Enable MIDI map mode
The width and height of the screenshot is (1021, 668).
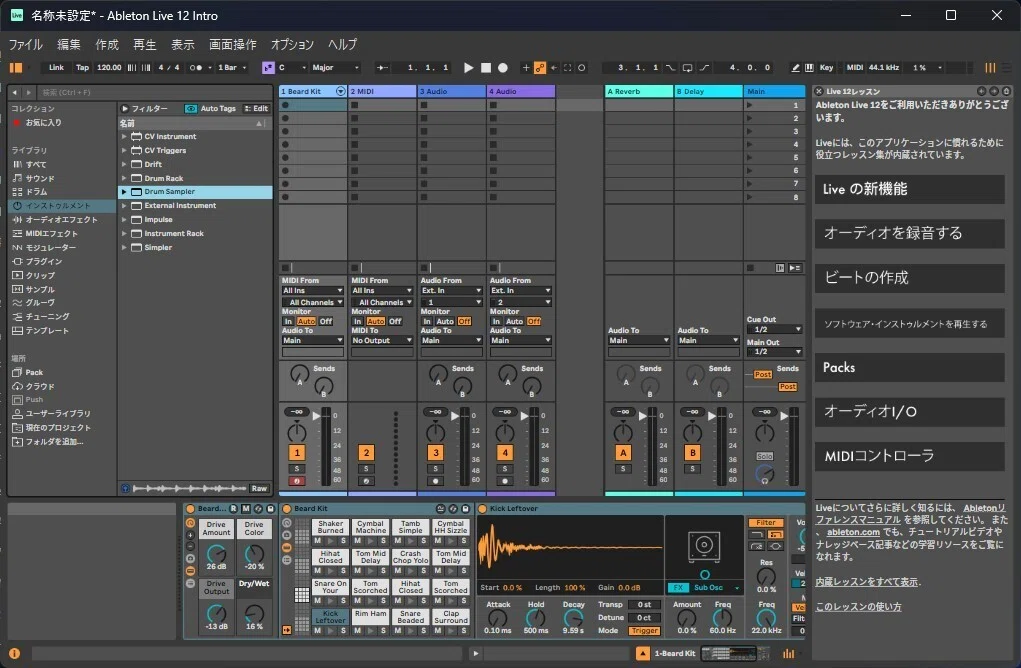point(854,68)
